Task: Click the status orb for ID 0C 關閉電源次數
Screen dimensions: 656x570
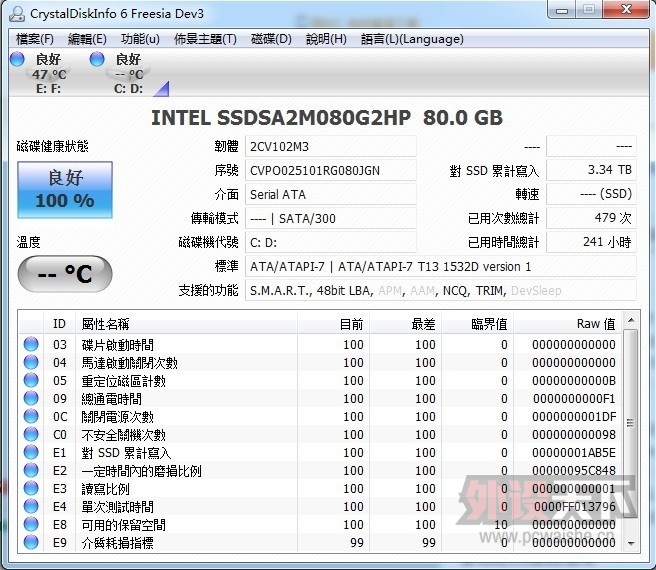Action: point(31,416)
